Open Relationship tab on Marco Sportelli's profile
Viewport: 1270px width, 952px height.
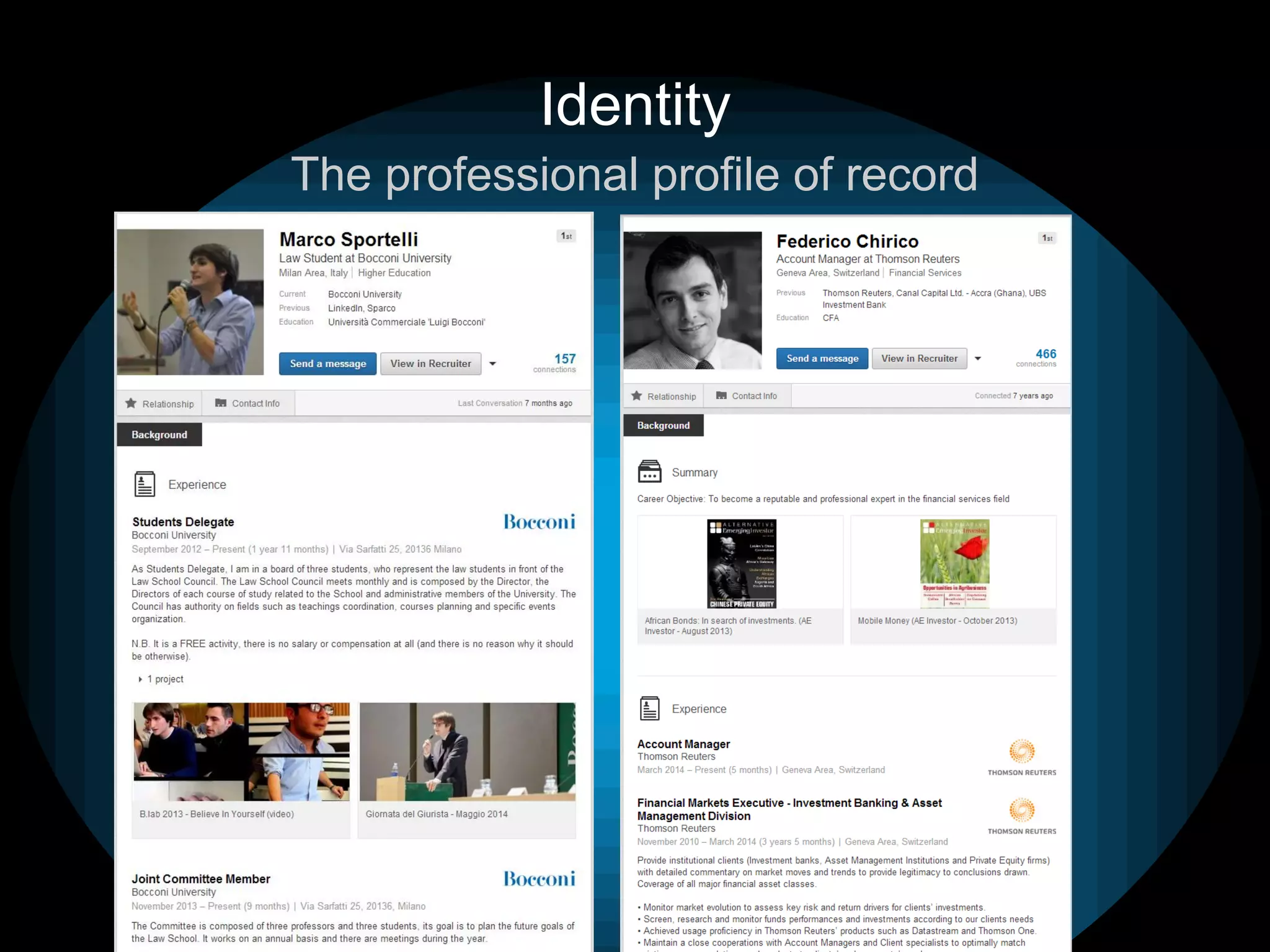tap(160, 403)
